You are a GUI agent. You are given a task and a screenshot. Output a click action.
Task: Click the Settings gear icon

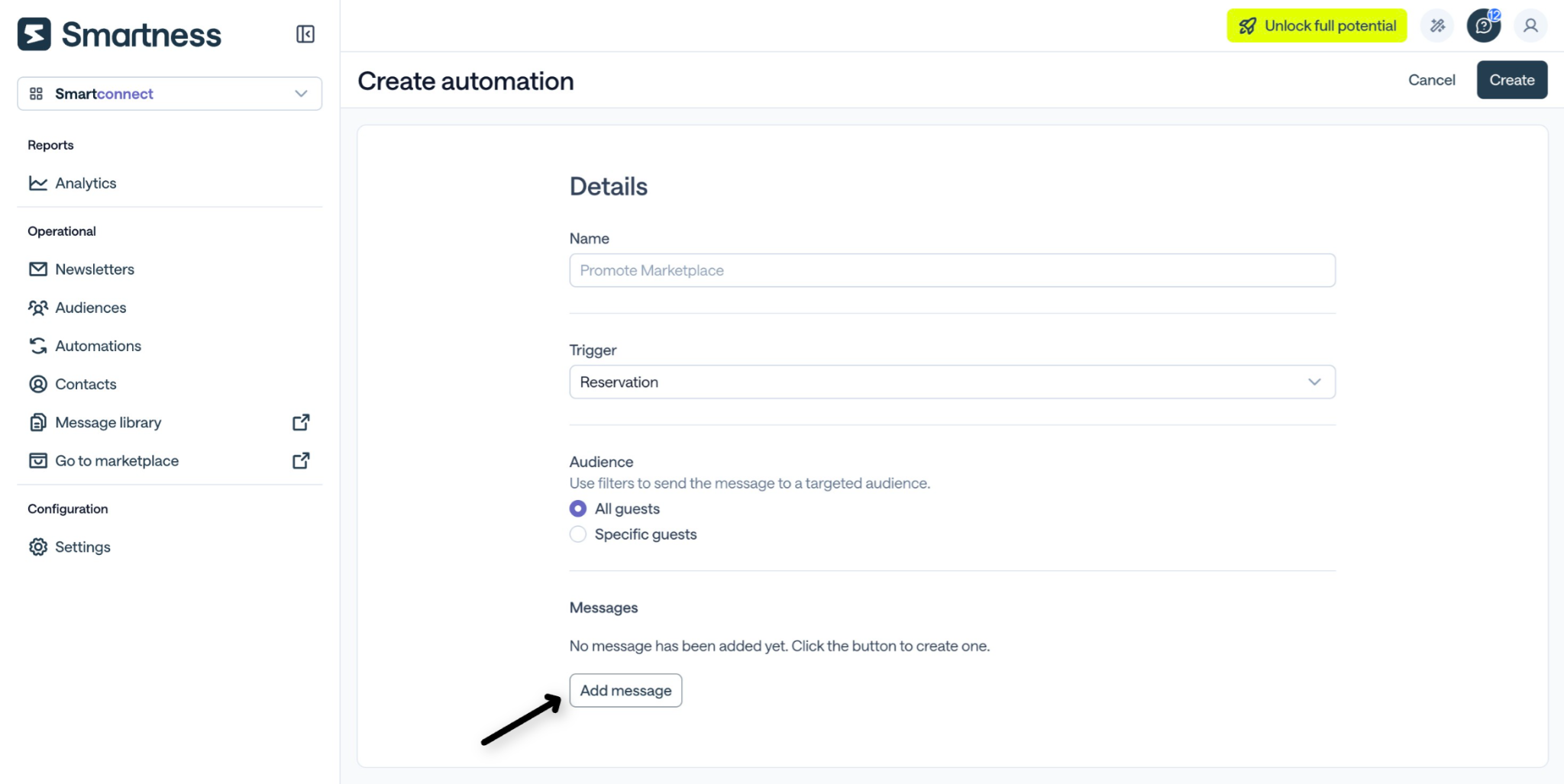click(x=38, y=547)
